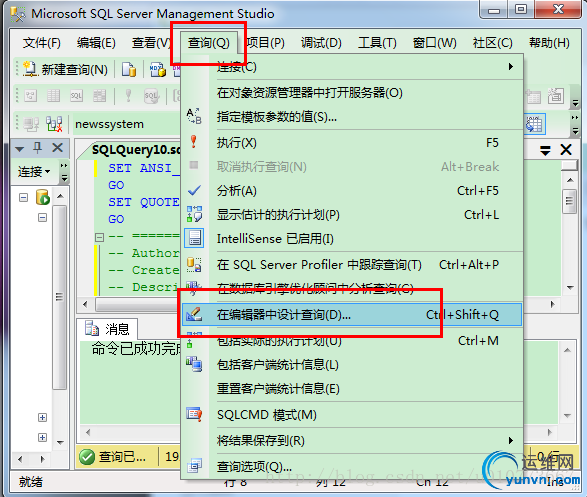Viewport: 587px width, 497px height.
Task: Click the messages pane scrollbar down arrow
Action: click(567, 416)
